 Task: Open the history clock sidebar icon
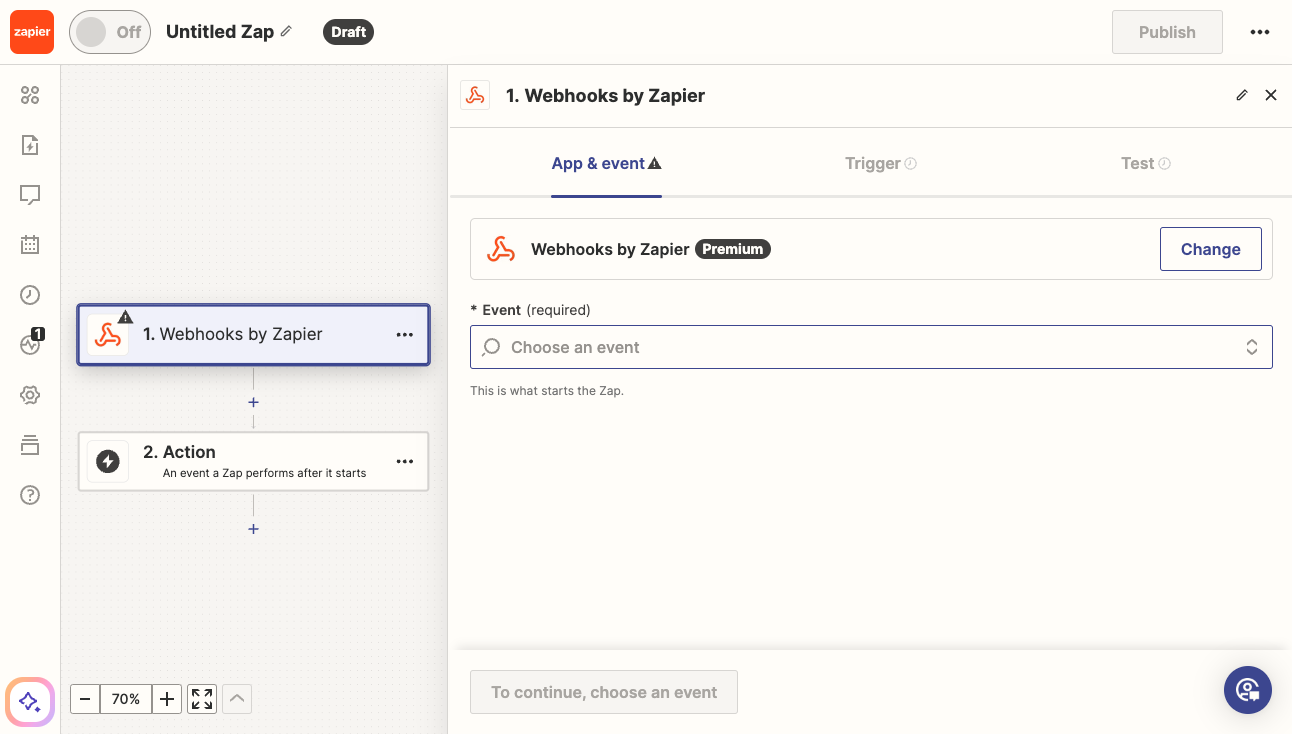[30, 294]
